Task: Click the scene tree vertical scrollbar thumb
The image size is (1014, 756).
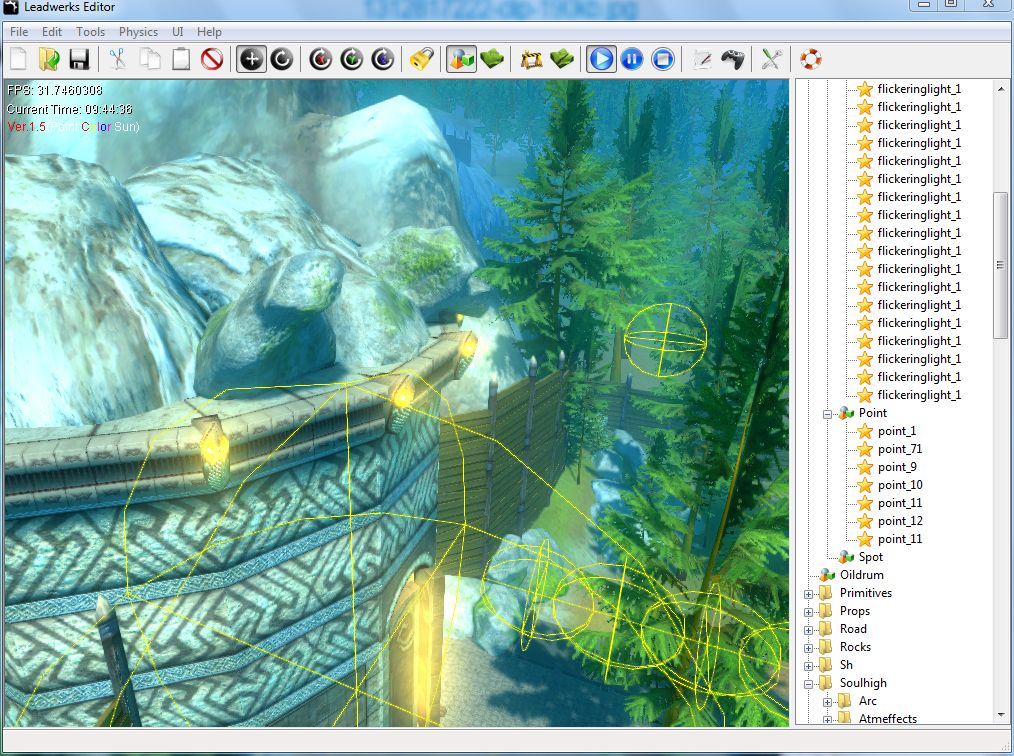Action: pos(1000,265)
